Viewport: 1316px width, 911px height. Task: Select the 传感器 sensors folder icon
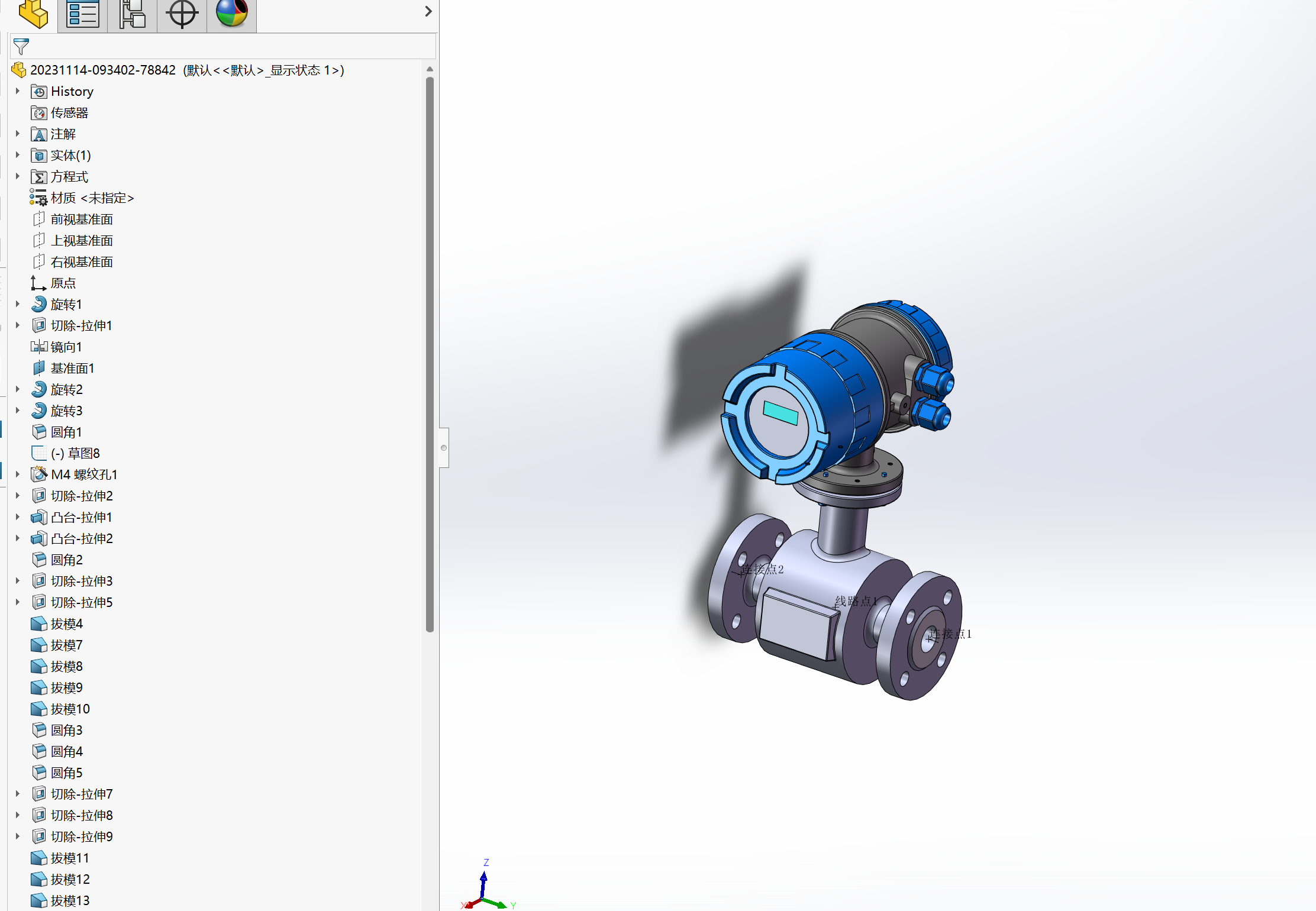click(x=39, y=113)
